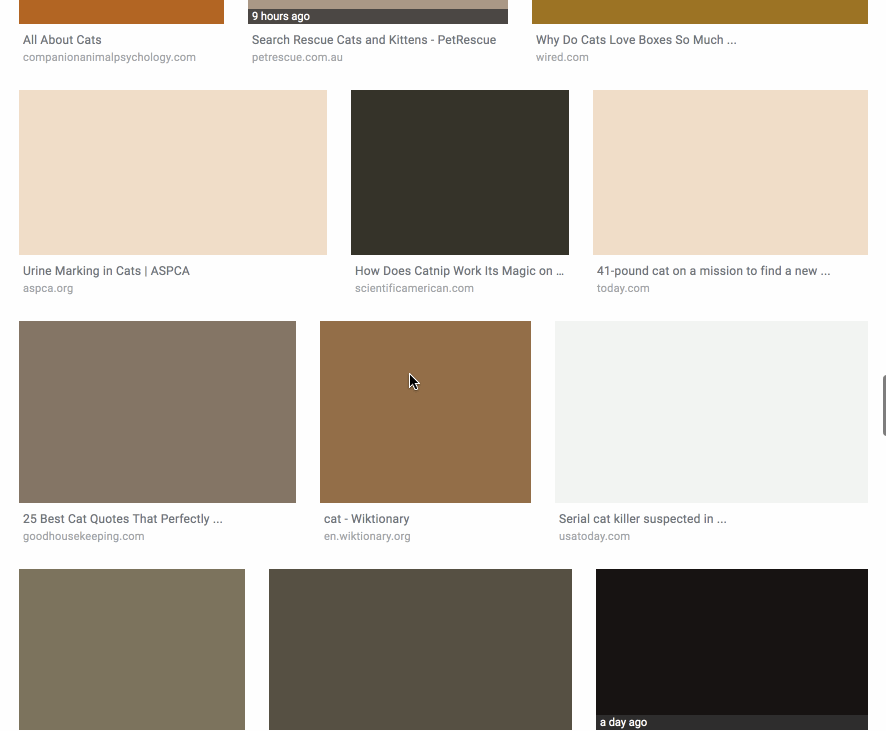Click 'Urine Marking in Cats | ASPCA' title

[x=106, y=271]
